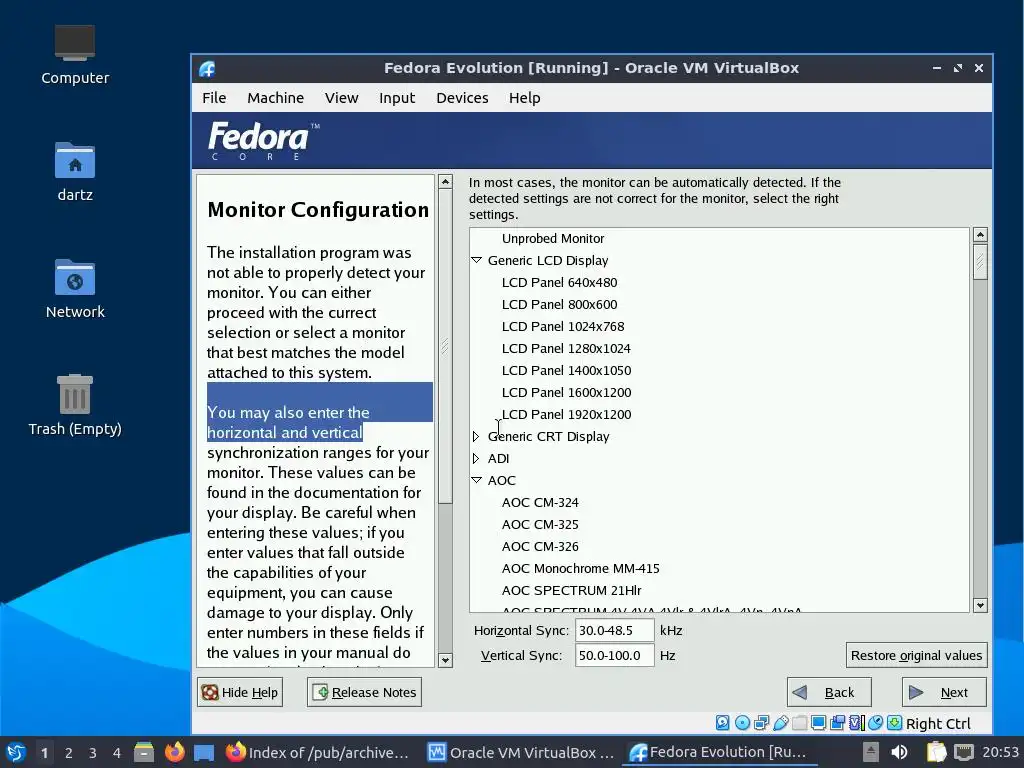Open the View menu
This screenshot has height=768, width=1024.
(x=342, y=98)
